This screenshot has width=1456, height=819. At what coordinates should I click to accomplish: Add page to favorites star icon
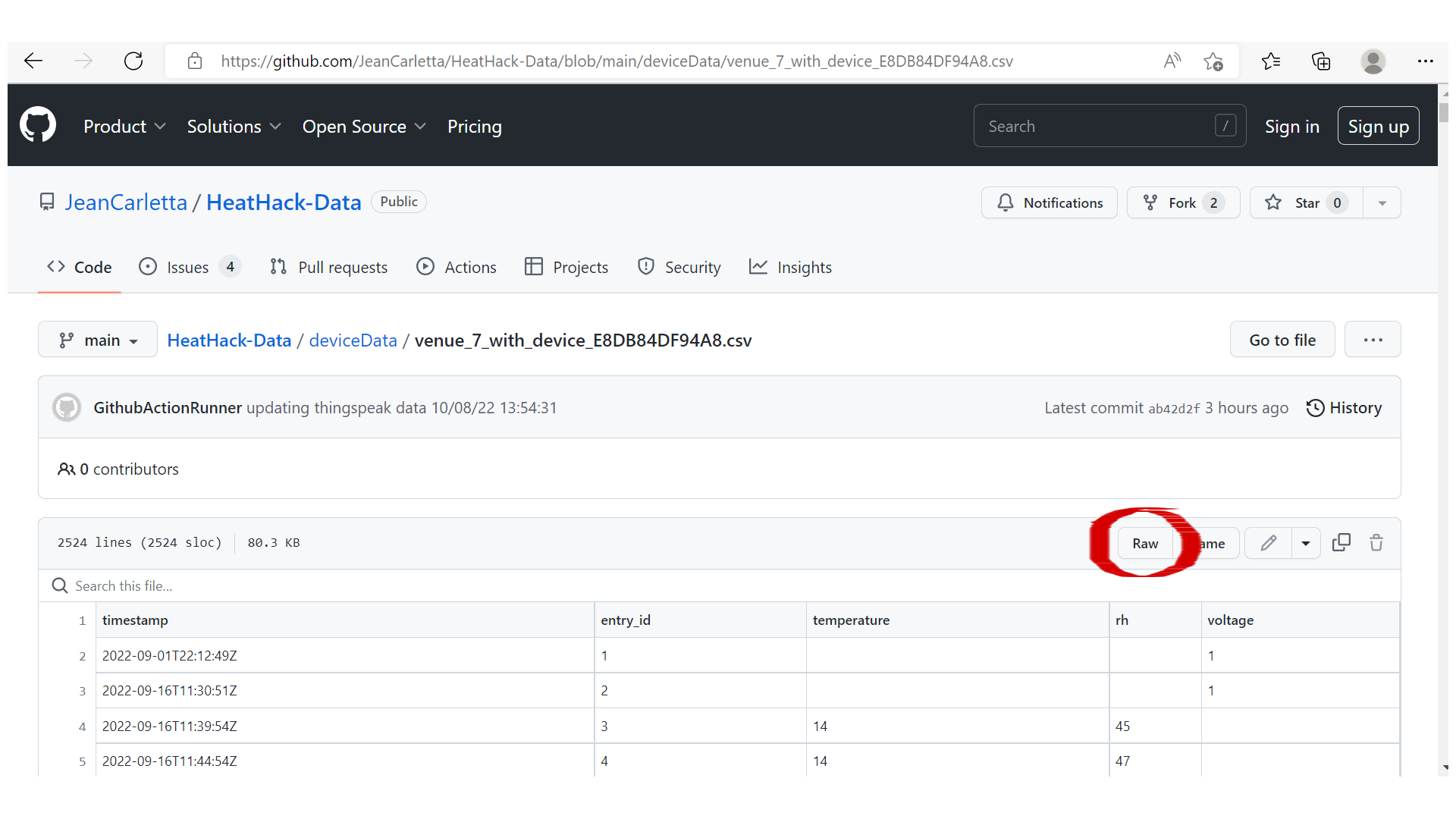click(x=1213, y=61)
